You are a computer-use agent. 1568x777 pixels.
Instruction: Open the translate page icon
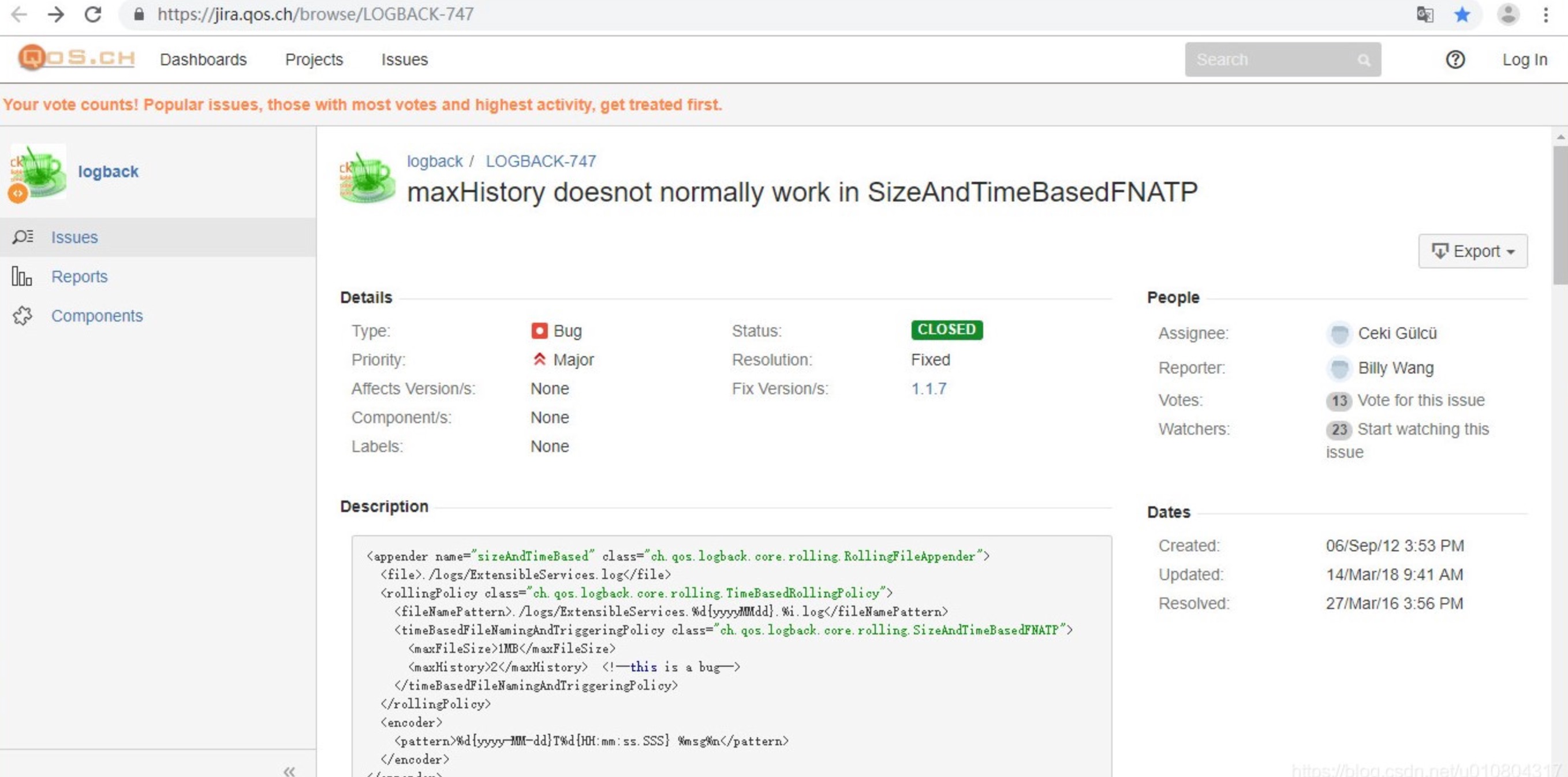1425,14
